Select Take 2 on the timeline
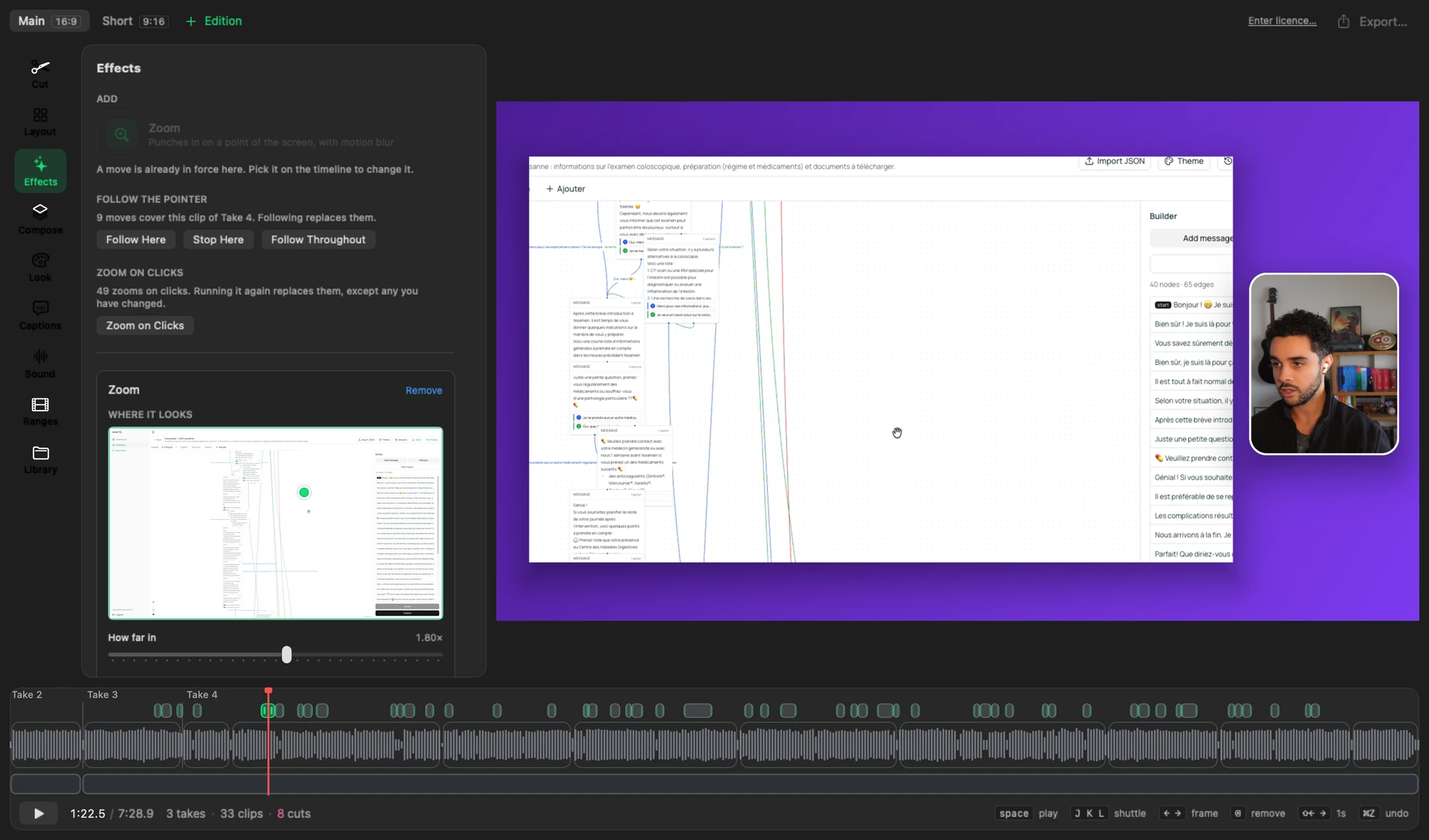The height and width of the screenshot is (840, 1429). pyautogui.click(x=27, y=694)
